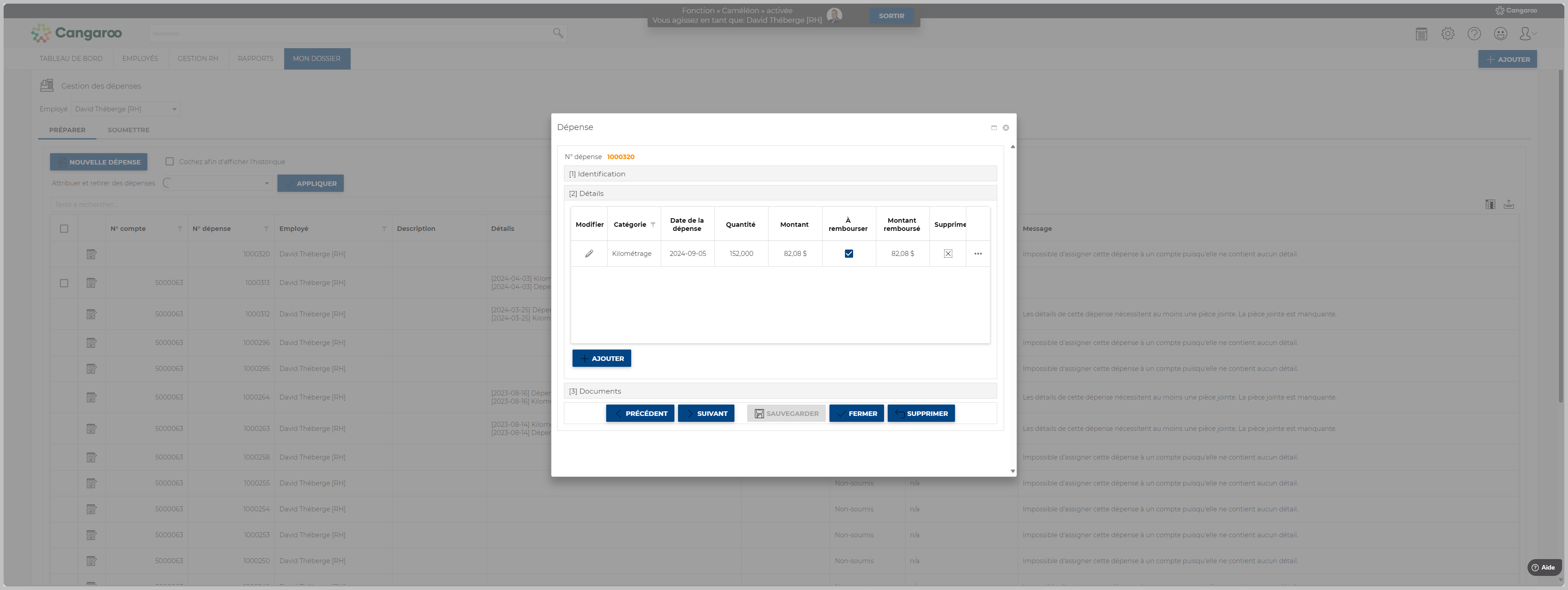Switch to the SOUMETTRE tab

coord(128,130)
